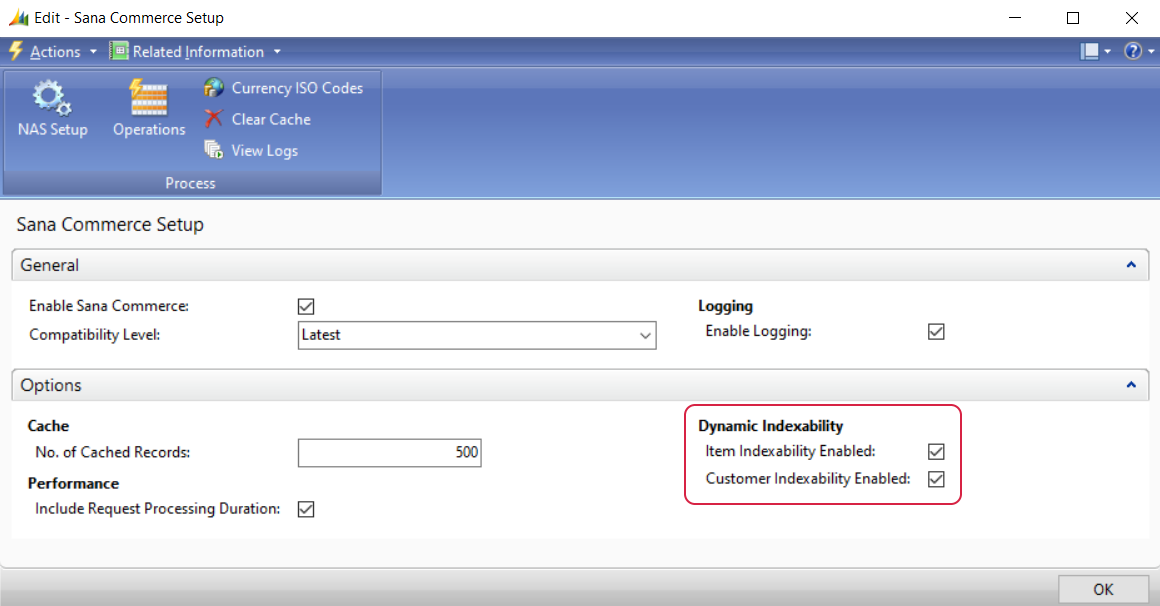Viewport: 1160px width, 606px height.
Task: Collapse the General FastTab
Action: click(1131, 265)
